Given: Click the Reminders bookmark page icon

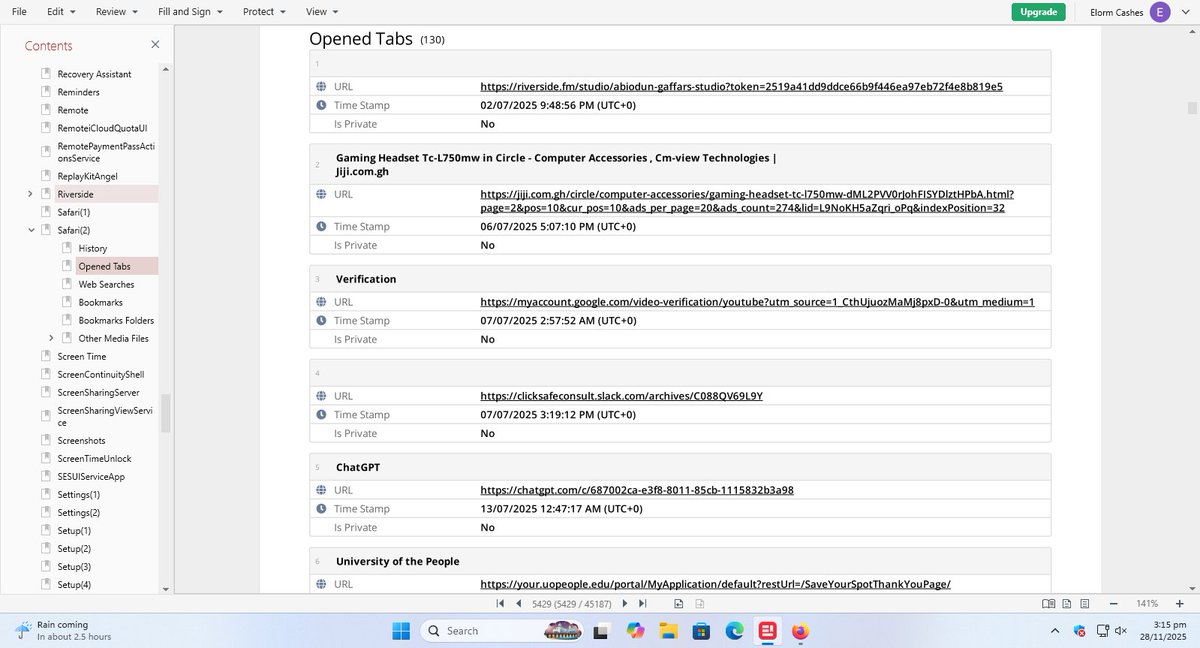Looking at the screenshot, I should [46, 92].
